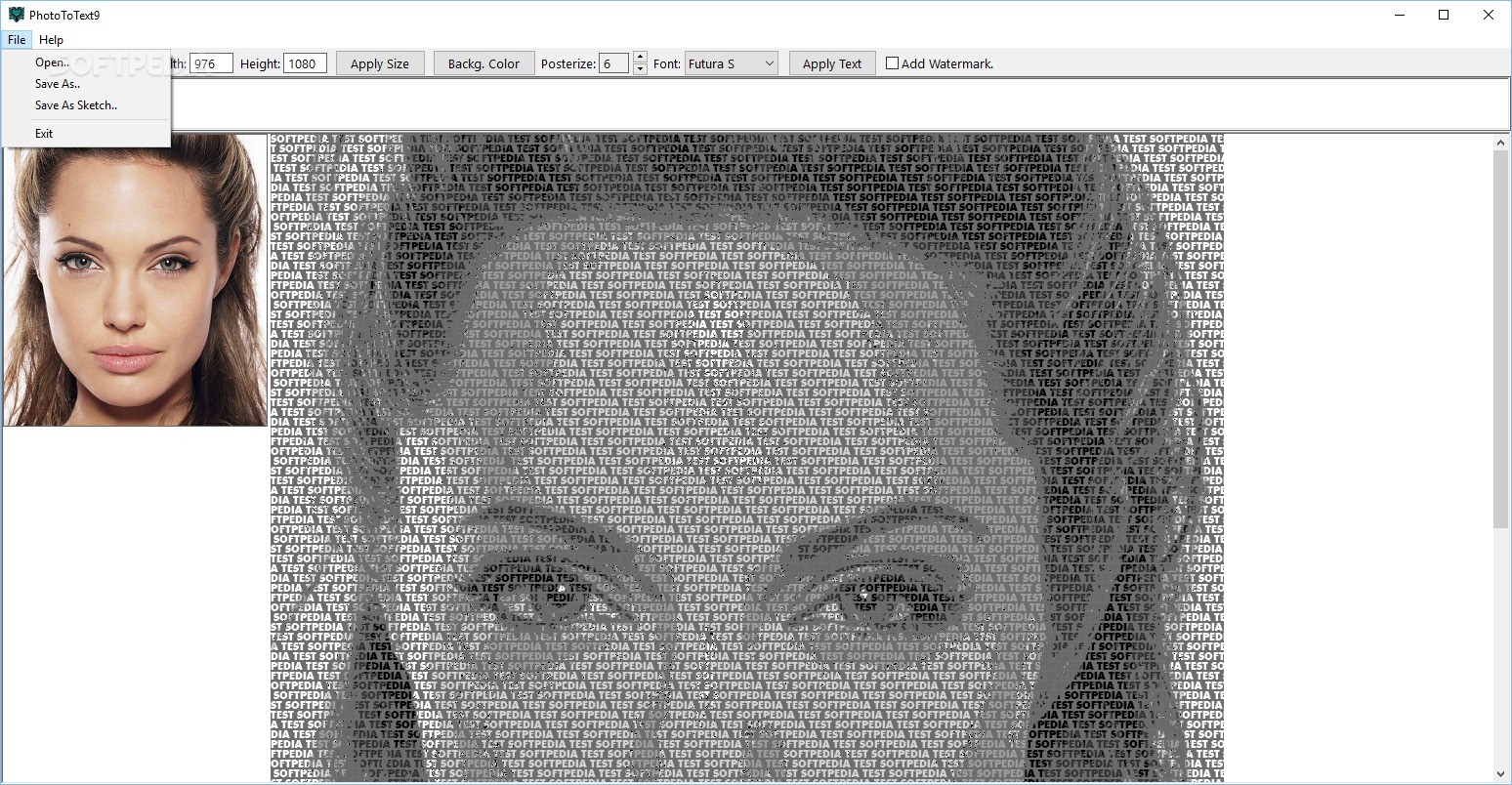Open the File menu

click(x=17, y=40)
